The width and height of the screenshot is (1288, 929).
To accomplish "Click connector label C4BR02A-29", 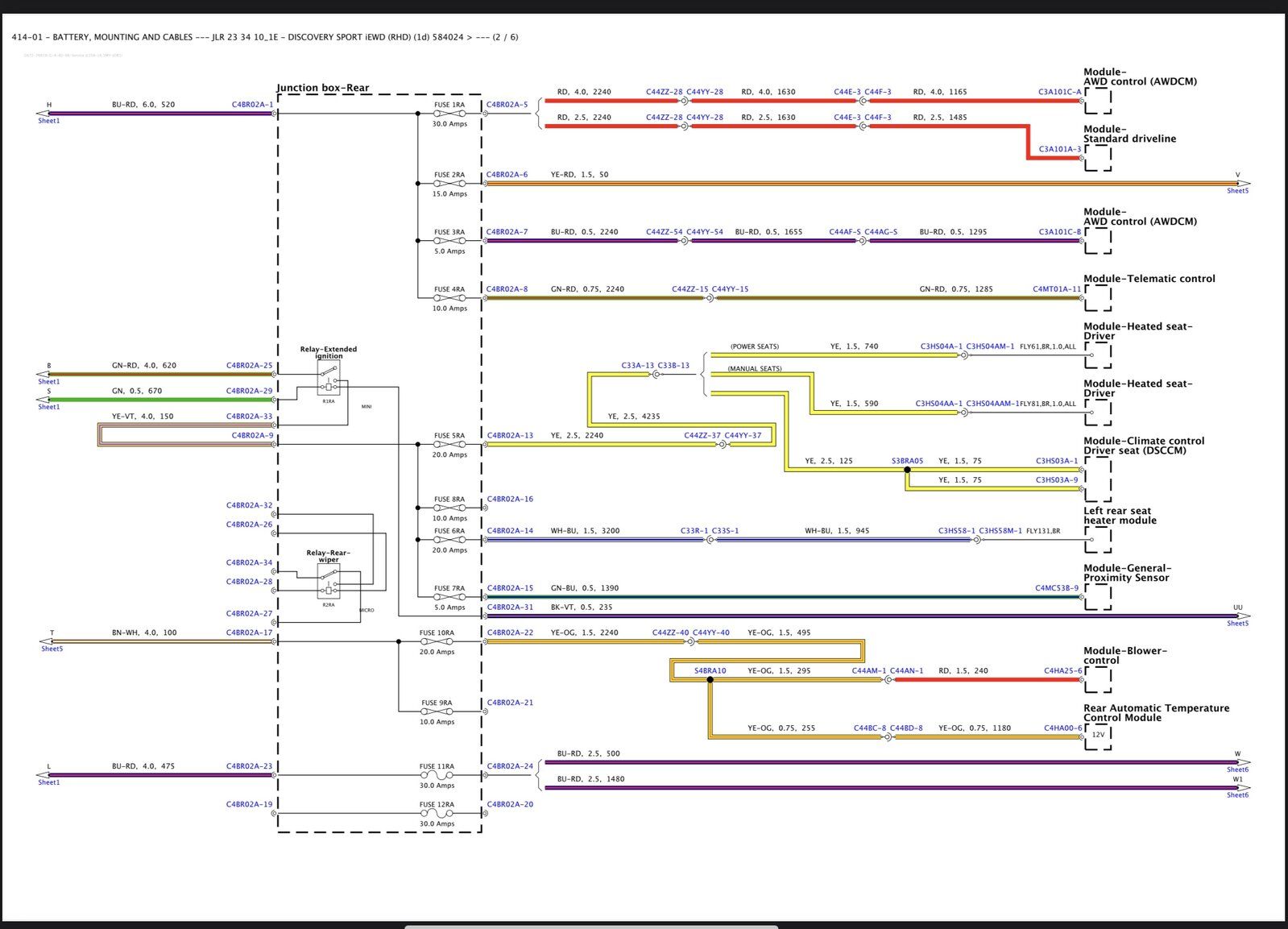I will [x=250, y=391].
